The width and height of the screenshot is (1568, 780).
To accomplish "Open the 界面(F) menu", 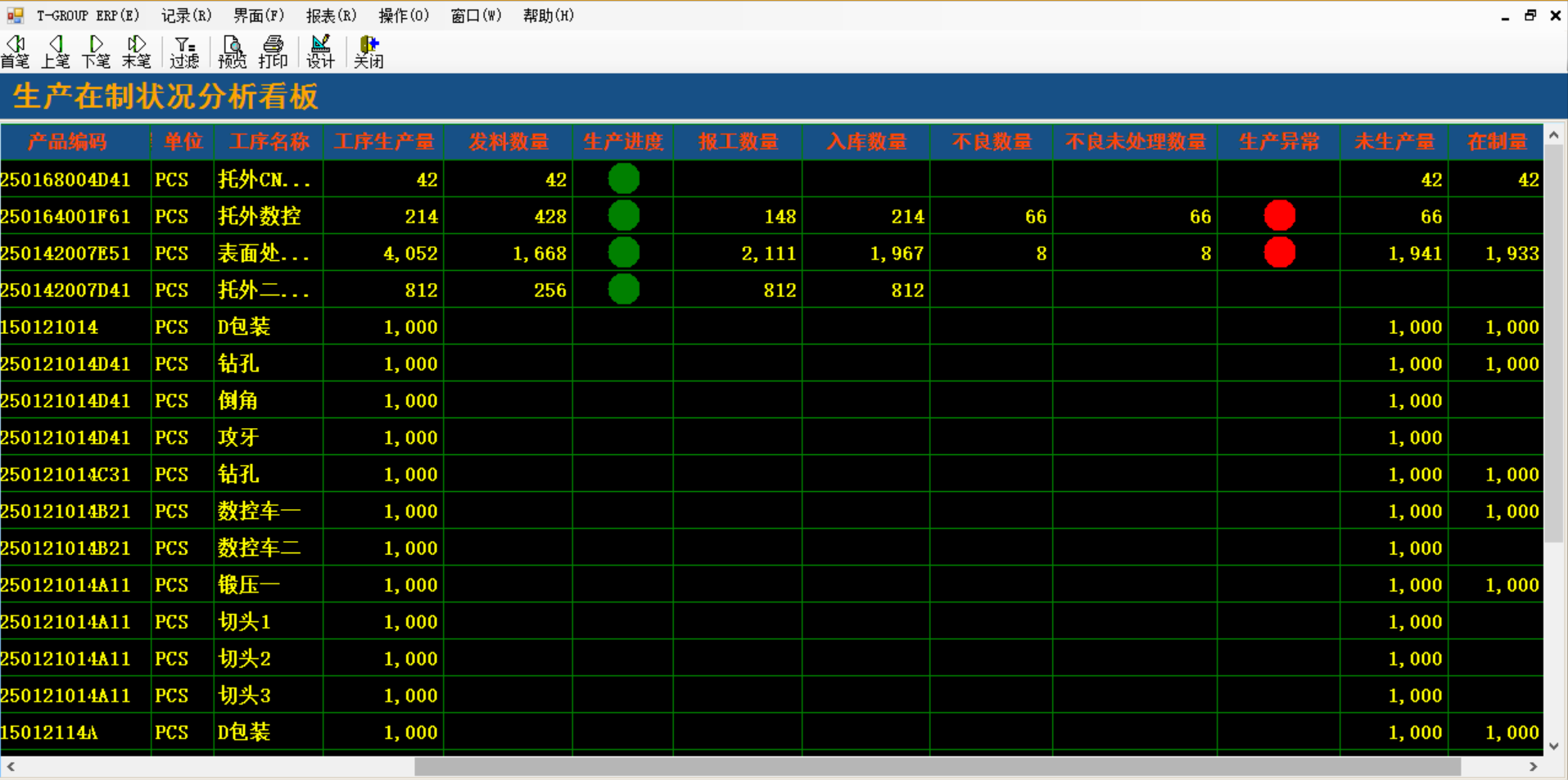I will point(259,16).
